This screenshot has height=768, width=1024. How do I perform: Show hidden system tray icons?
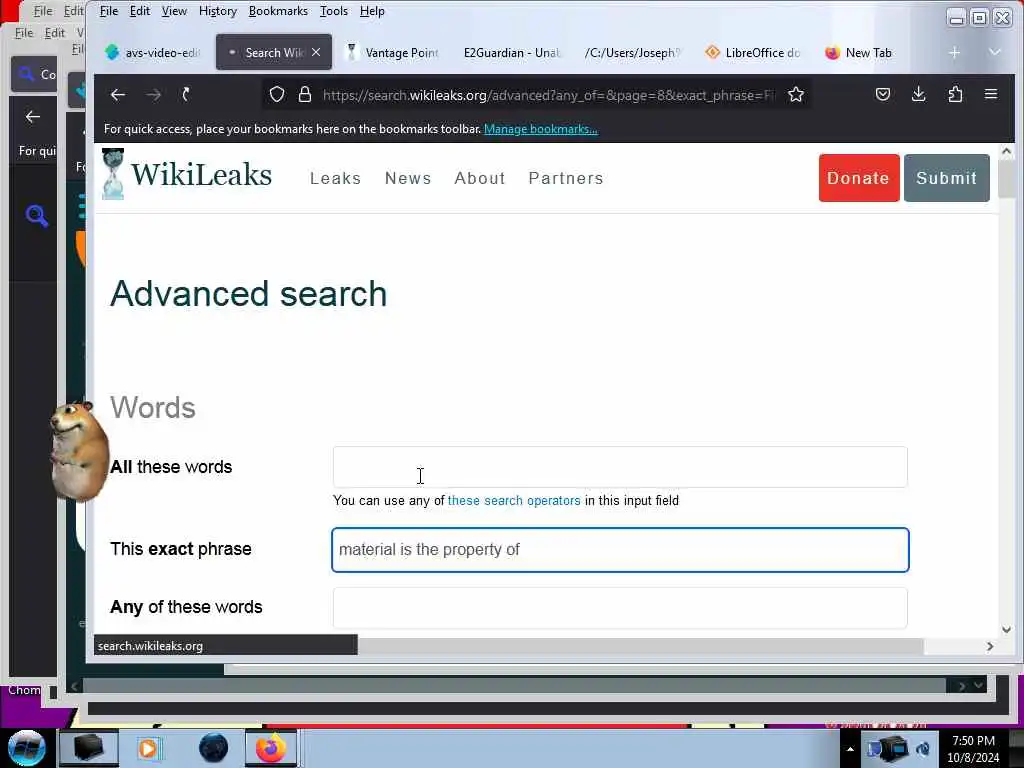coord(850,749)
